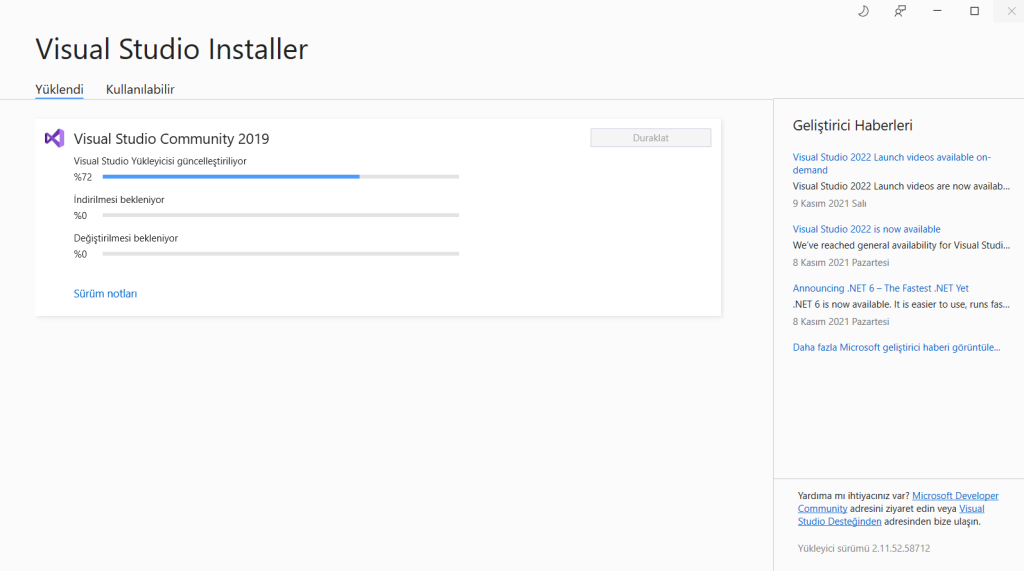Close the Visual Studio Installer window
This screenshot has height=571, width=1024.
(1010, 11)
